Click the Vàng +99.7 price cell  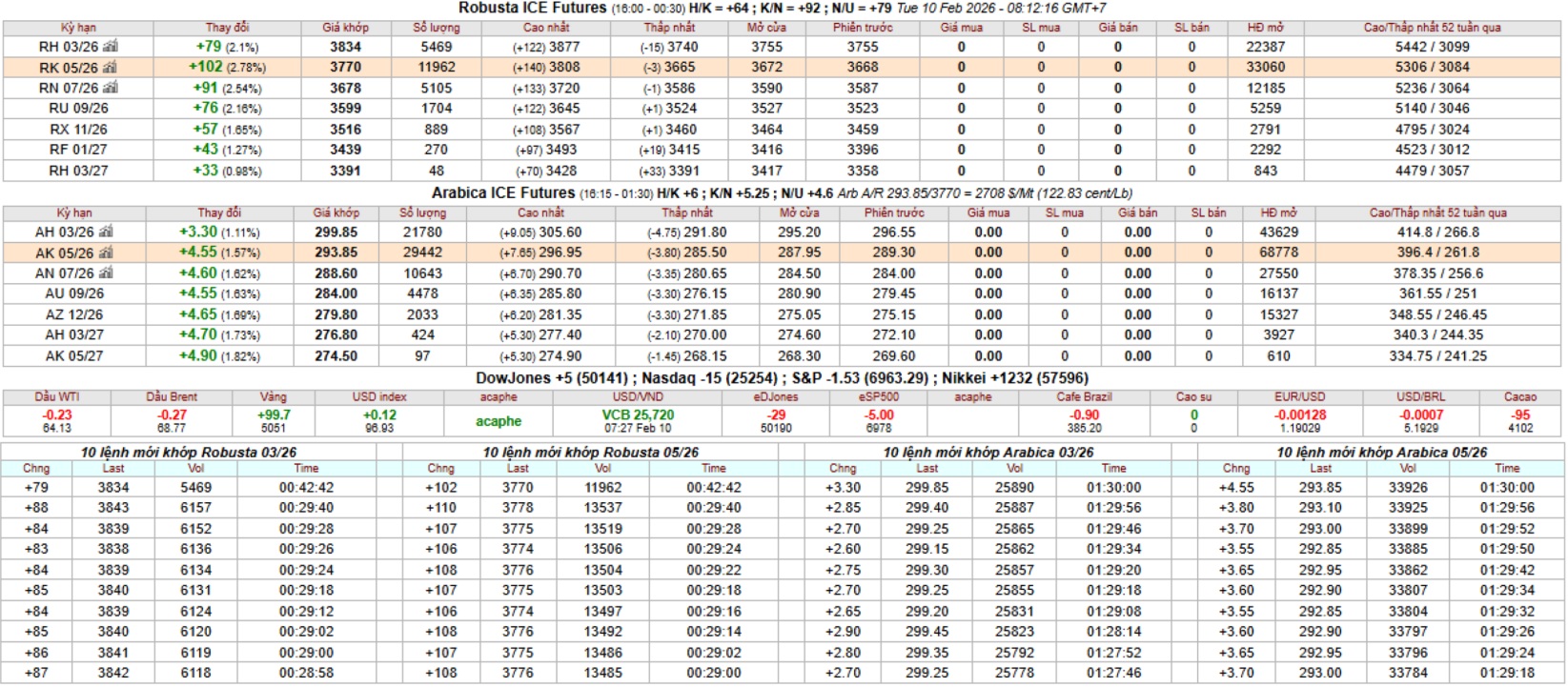pos(274,415)
